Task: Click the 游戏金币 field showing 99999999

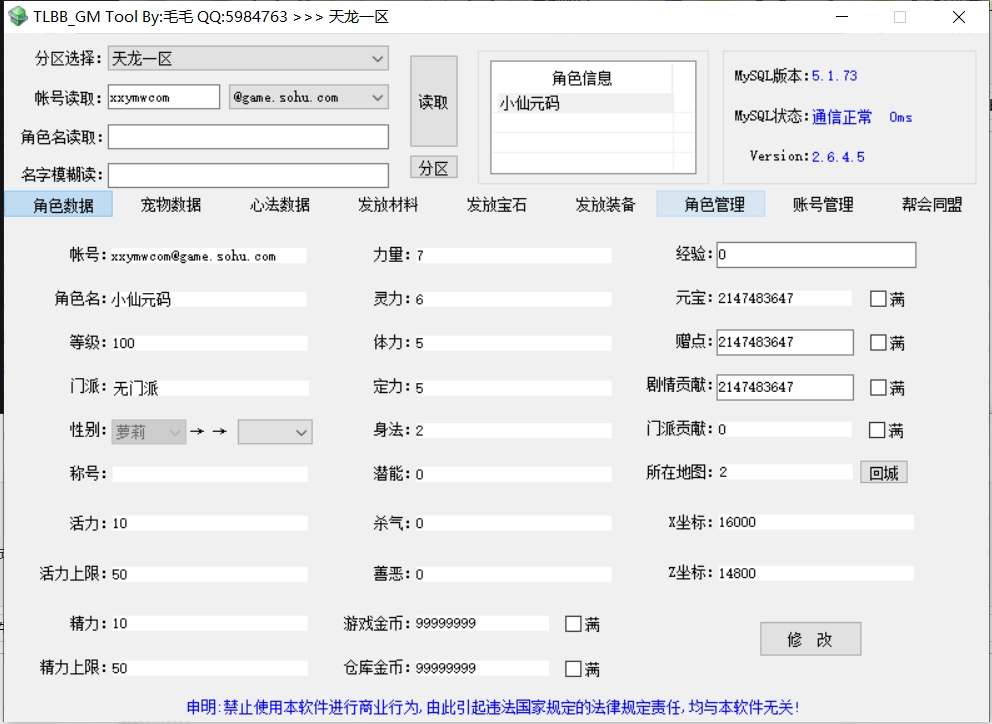Action: coord(481,623)
